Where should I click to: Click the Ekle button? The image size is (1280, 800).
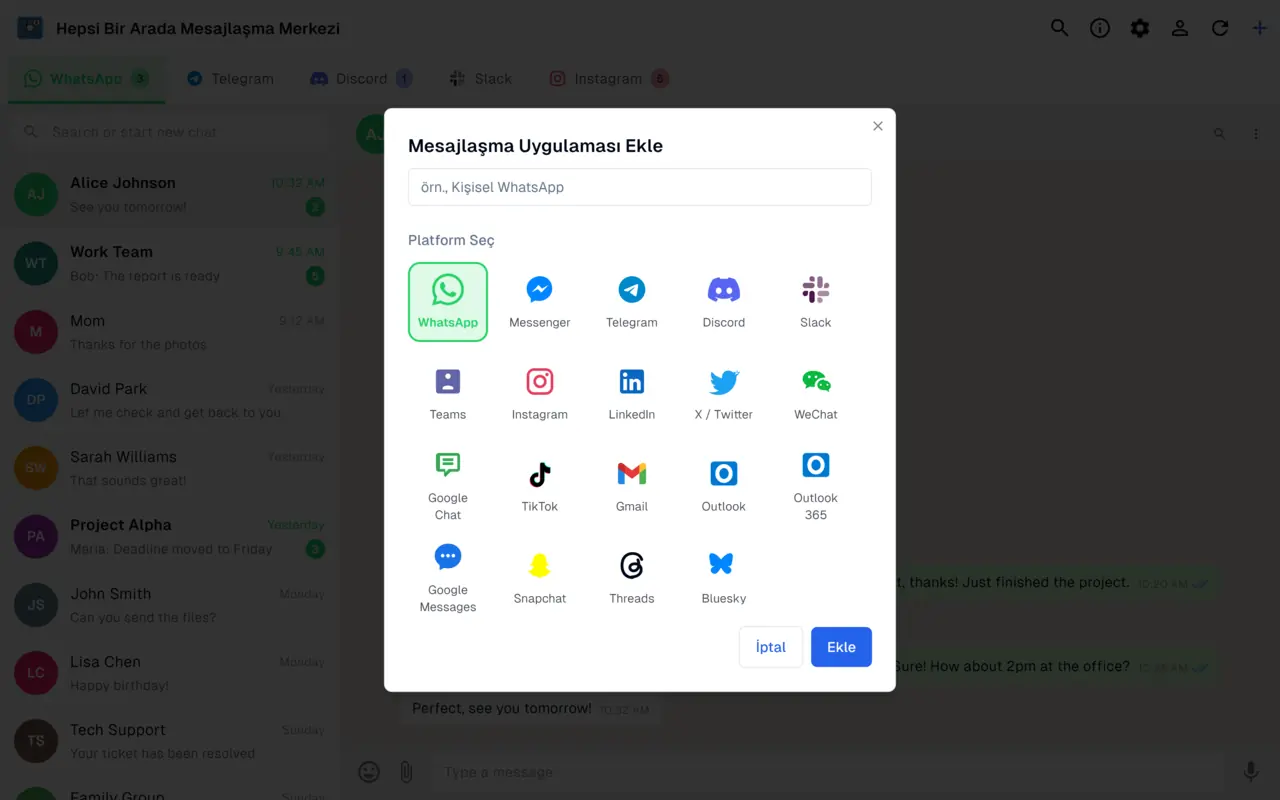click(841, 647)
